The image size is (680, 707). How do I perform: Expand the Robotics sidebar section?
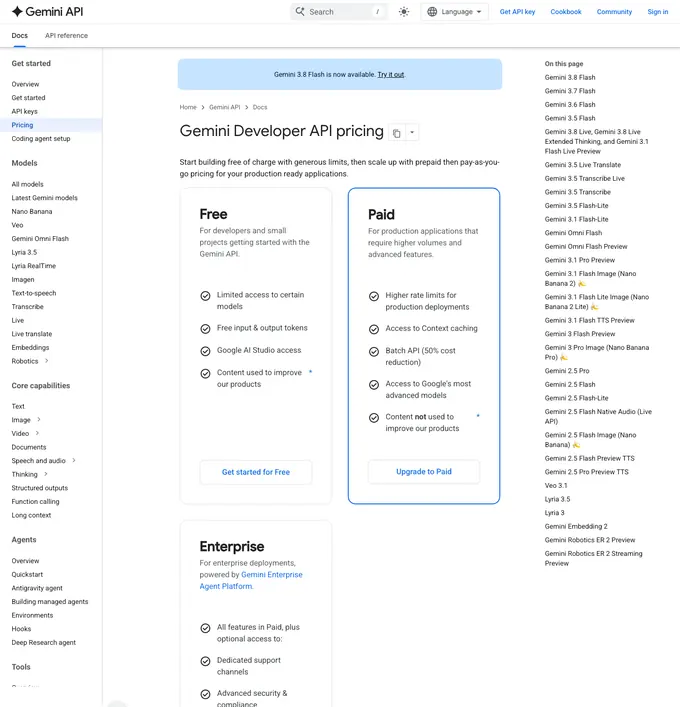pyautogui.click(x=46, y=361)
